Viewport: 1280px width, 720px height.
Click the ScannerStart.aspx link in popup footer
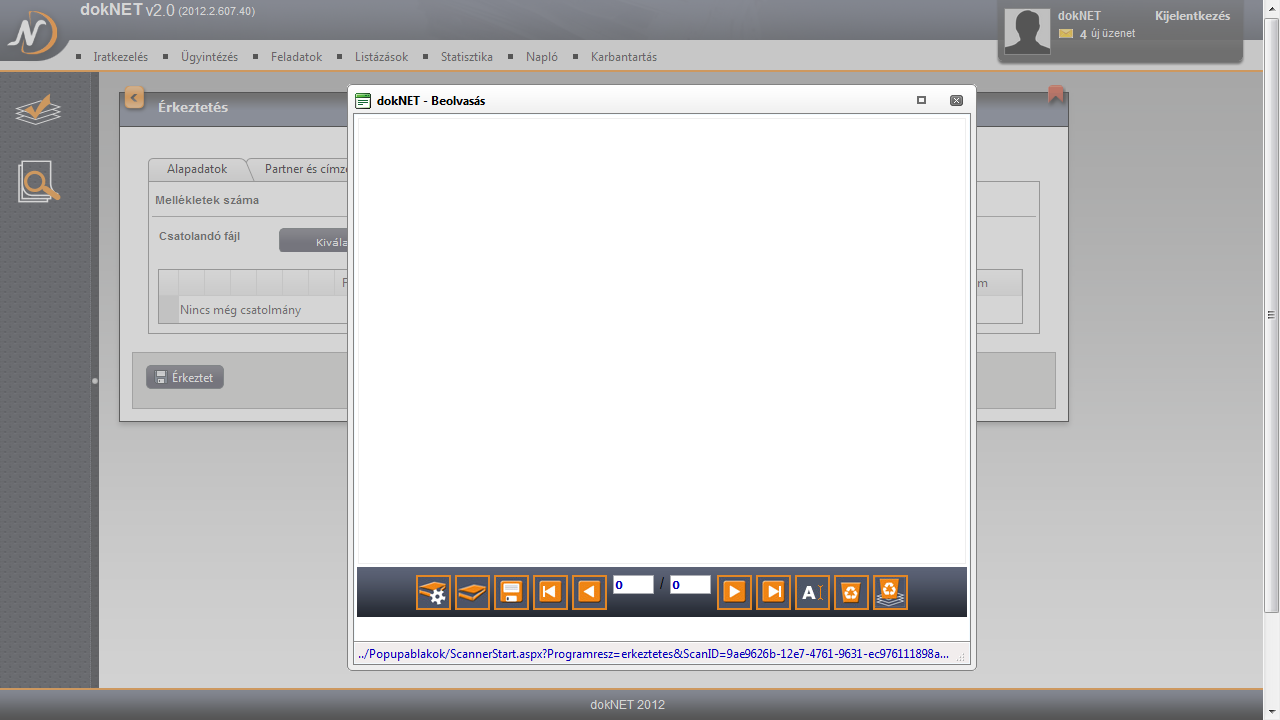click(x=653, y=654)
